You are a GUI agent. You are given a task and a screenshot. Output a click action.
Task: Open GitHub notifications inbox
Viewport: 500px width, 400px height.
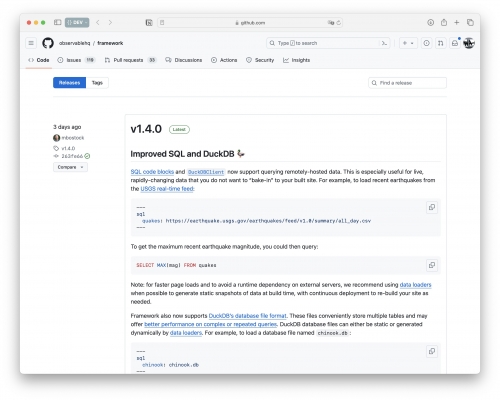[x=455, y=43]
